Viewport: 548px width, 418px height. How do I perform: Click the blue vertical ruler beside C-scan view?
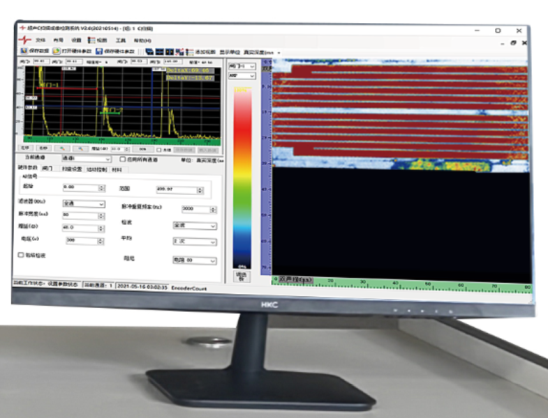coord(266,168)
